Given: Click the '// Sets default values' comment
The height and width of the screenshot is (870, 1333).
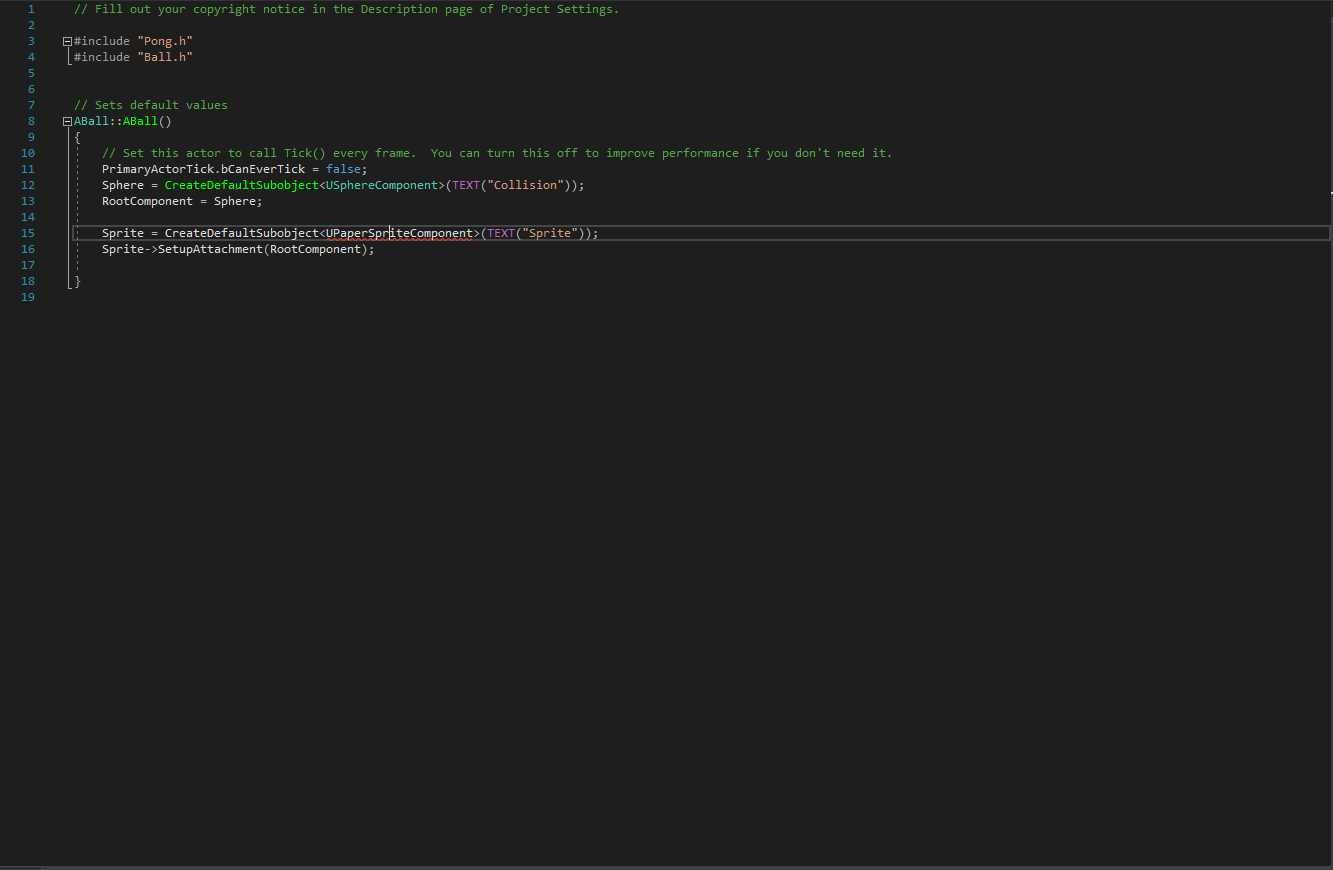Looking at the screenshot, I should coord(151,105).
